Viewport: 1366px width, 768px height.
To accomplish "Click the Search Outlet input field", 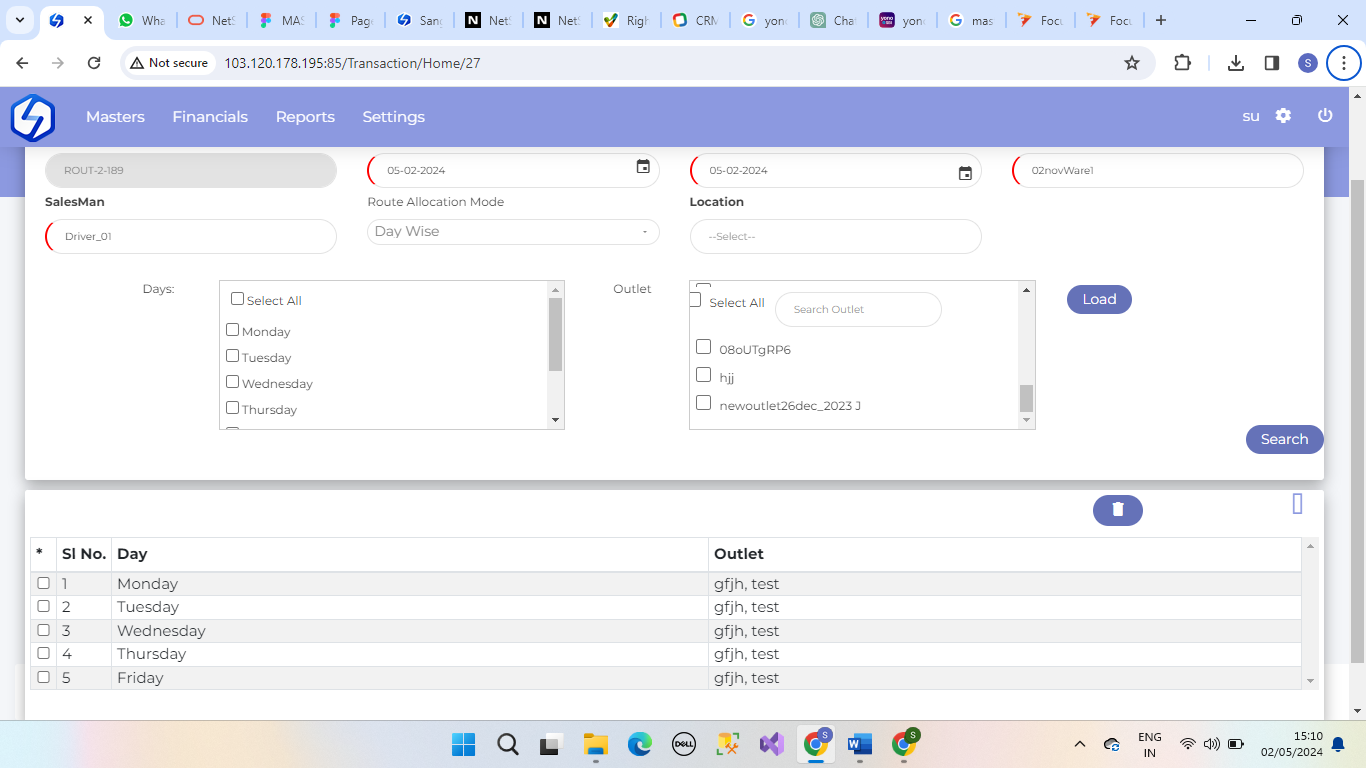I will pos(858,310).
